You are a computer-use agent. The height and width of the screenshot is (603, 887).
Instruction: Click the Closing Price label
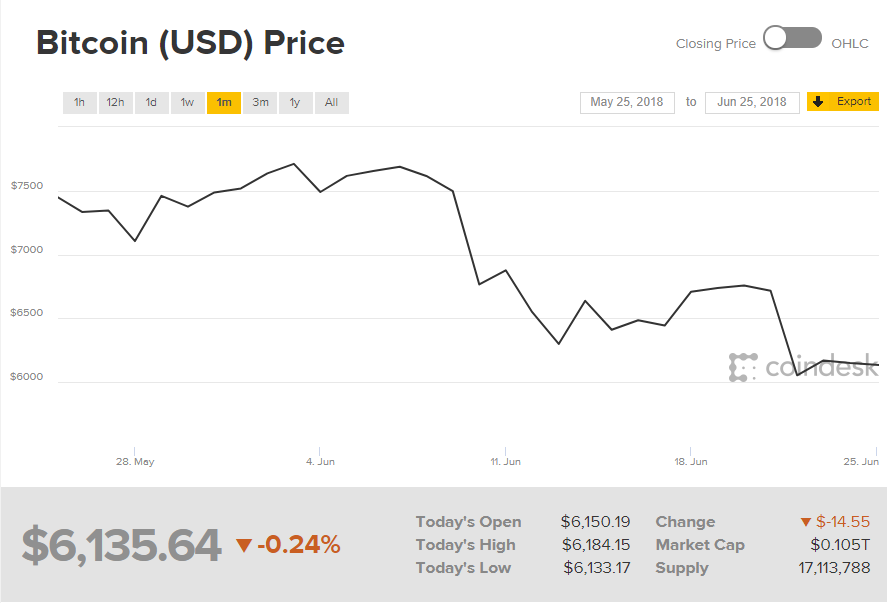click(x=716, y=44)
